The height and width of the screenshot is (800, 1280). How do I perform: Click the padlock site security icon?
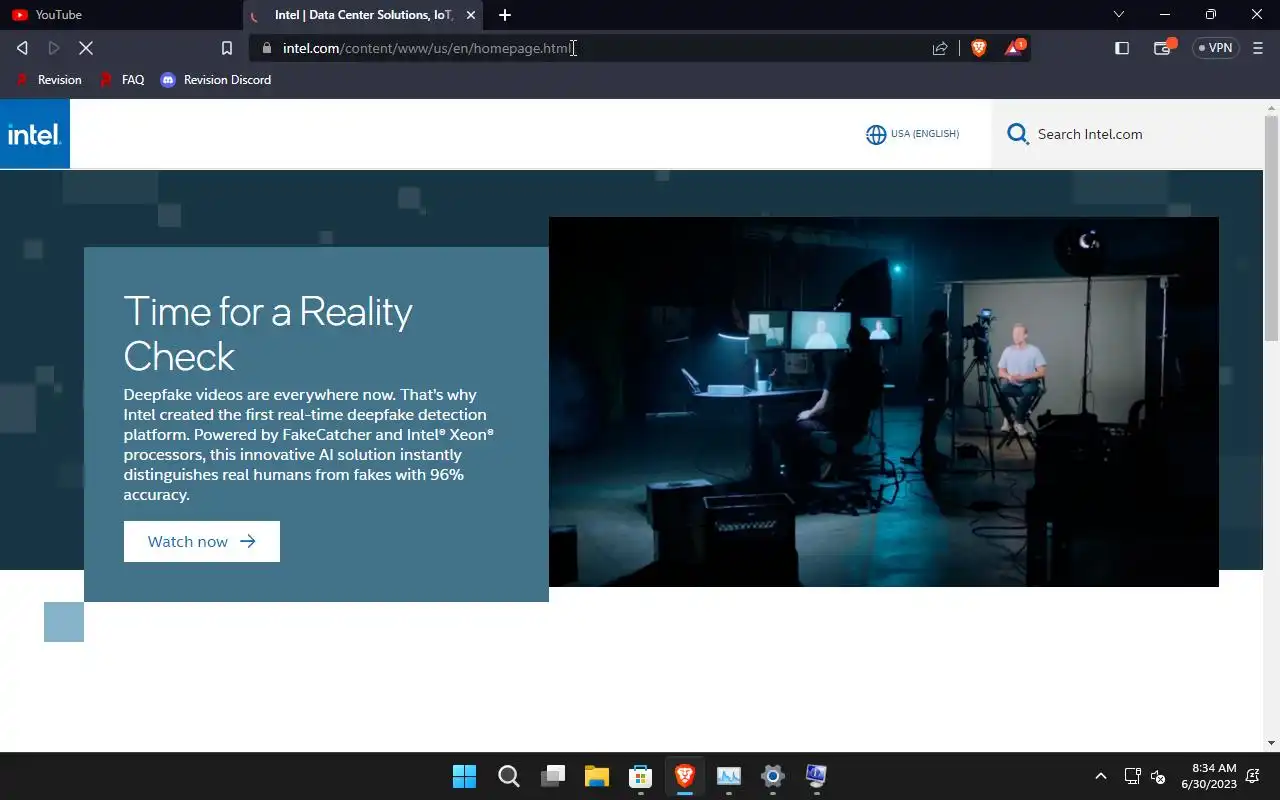(x=266, y=48)
